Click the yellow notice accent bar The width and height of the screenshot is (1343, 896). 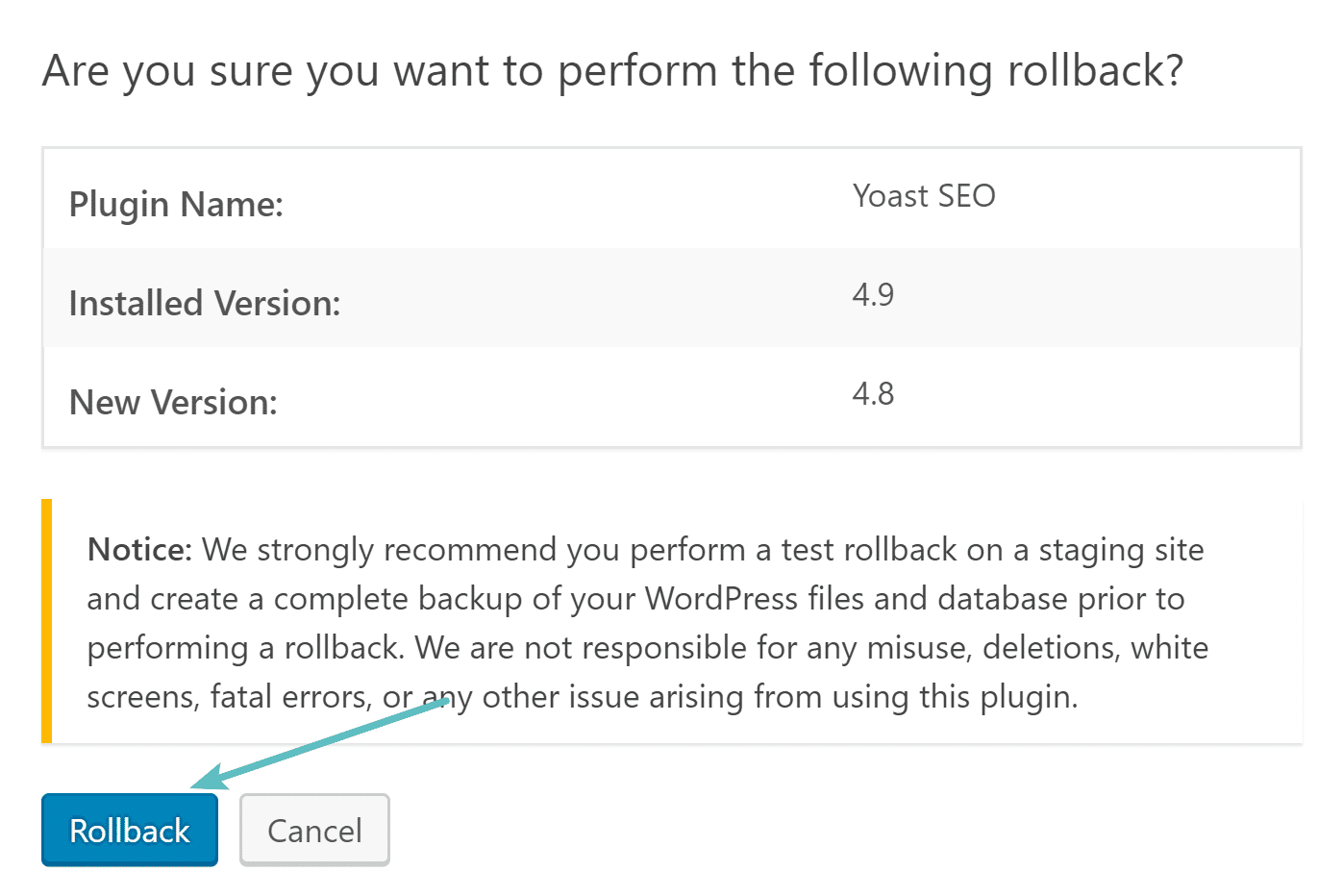click(x=46, y=620)
